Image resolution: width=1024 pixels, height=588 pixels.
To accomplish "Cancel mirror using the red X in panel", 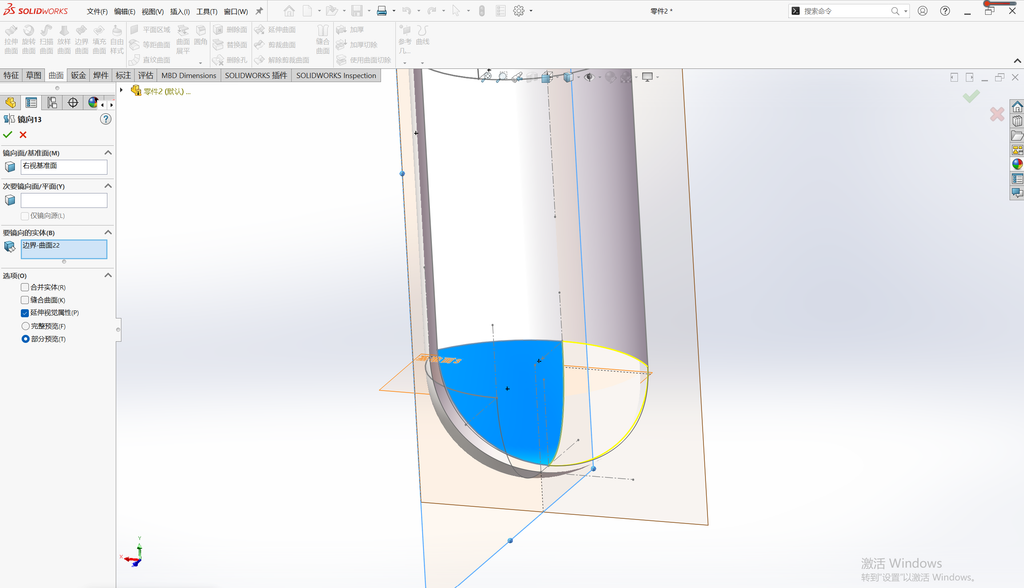I will [23, 135].
